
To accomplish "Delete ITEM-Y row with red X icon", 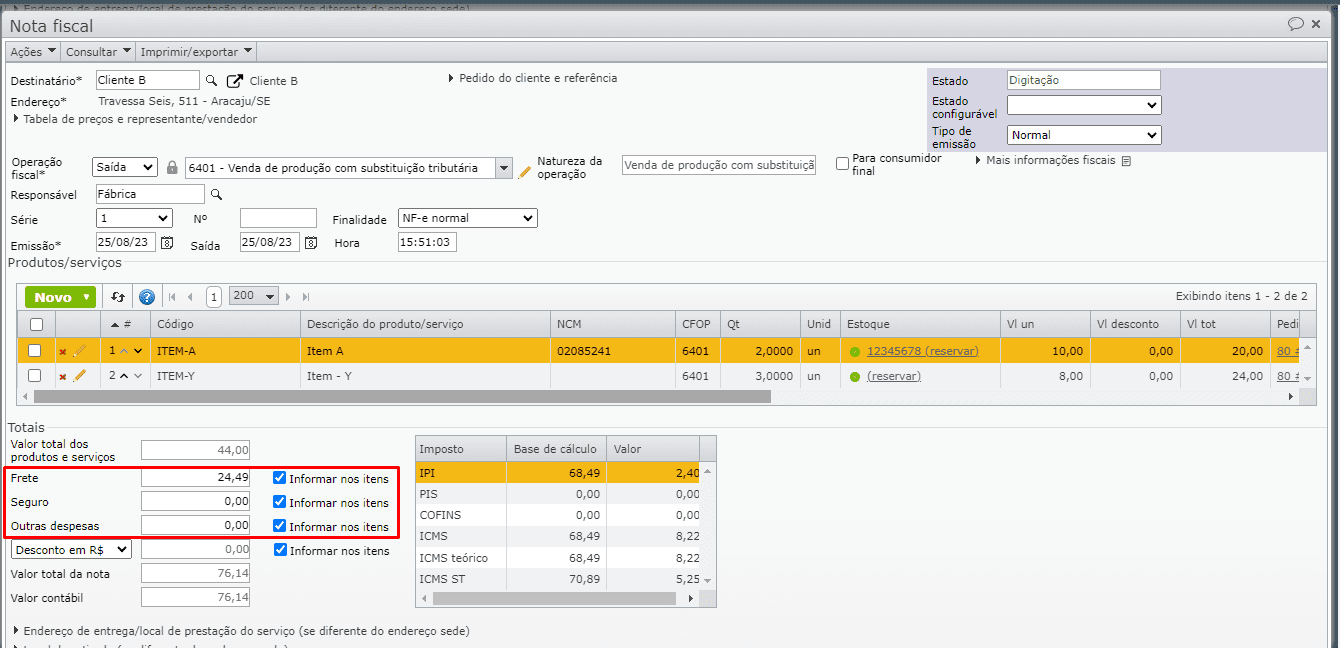I will coord(62,376).
